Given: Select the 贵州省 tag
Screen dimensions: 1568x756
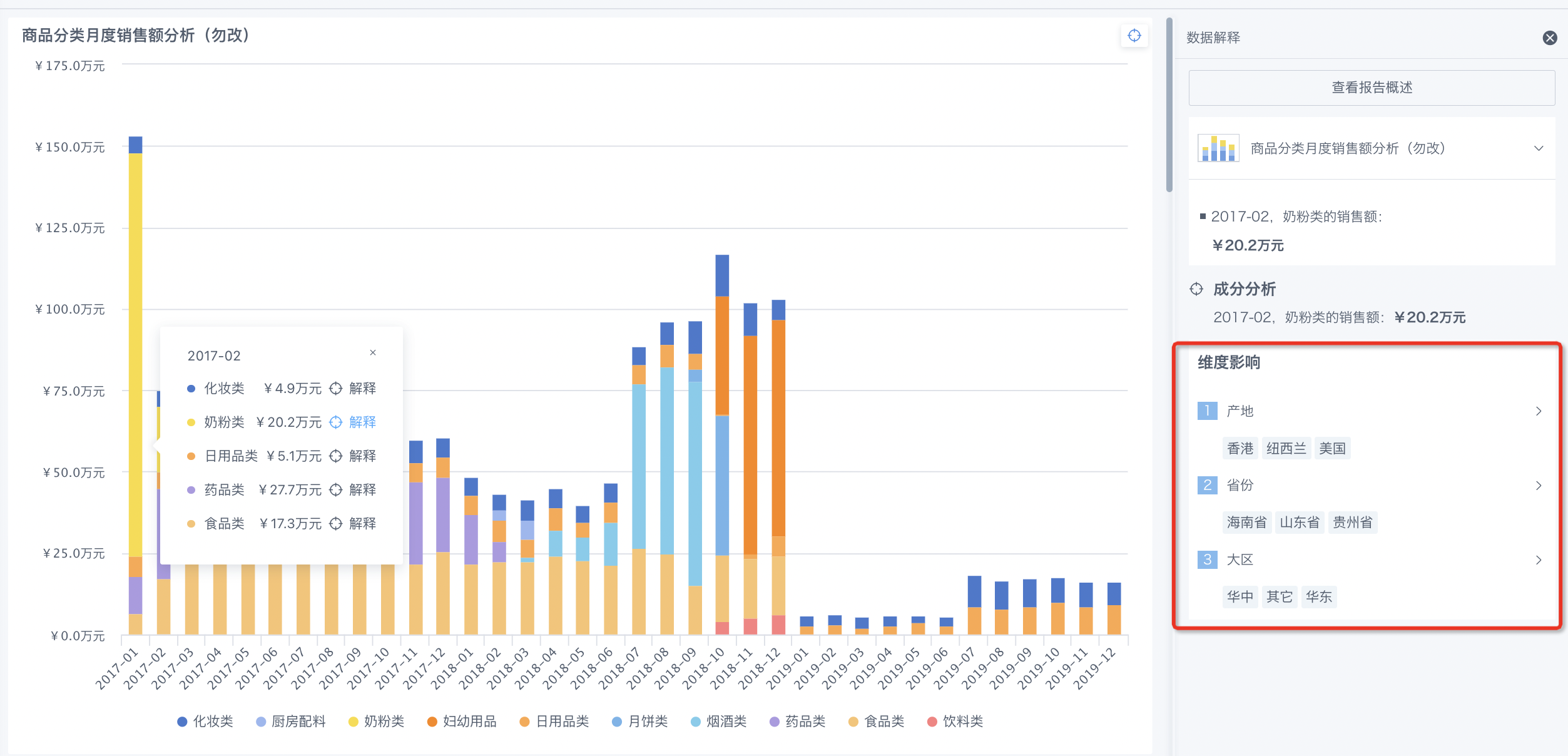Looking at the screenshot, I should 1352,522.
